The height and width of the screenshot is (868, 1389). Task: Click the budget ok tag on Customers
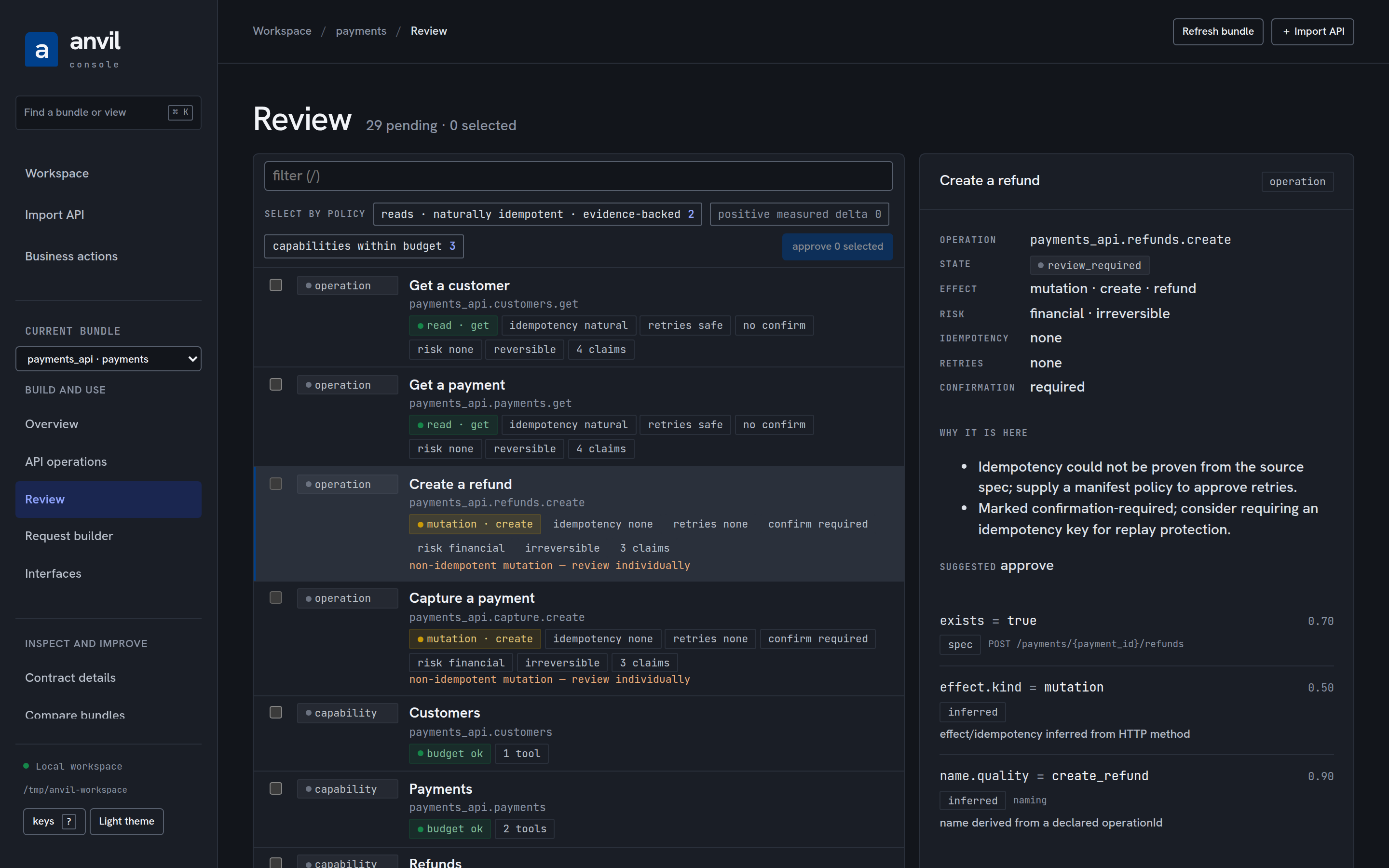(x=450, y=754)
